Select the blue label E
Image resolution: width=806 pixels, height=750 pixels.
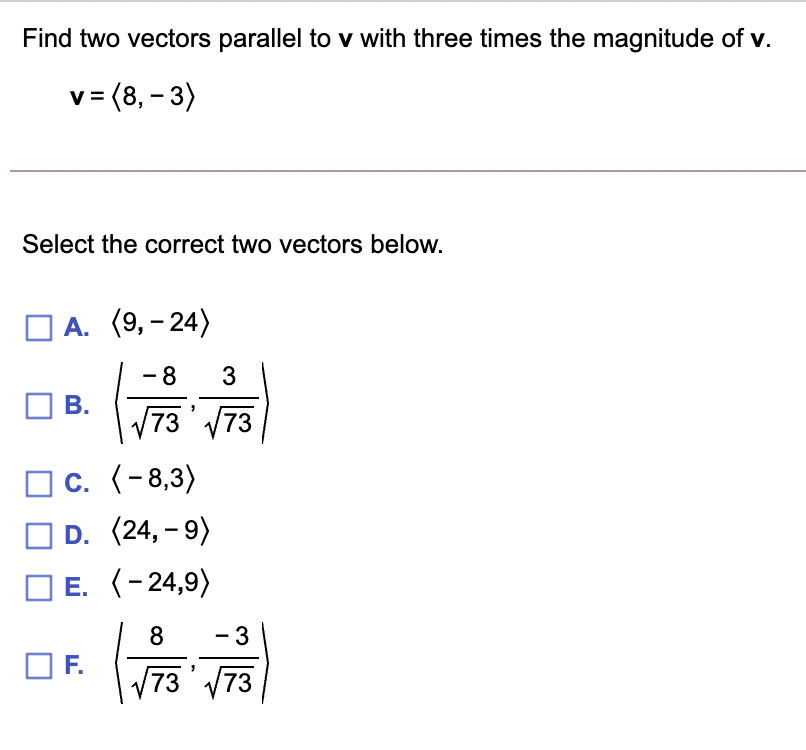[x=75, y=584]
